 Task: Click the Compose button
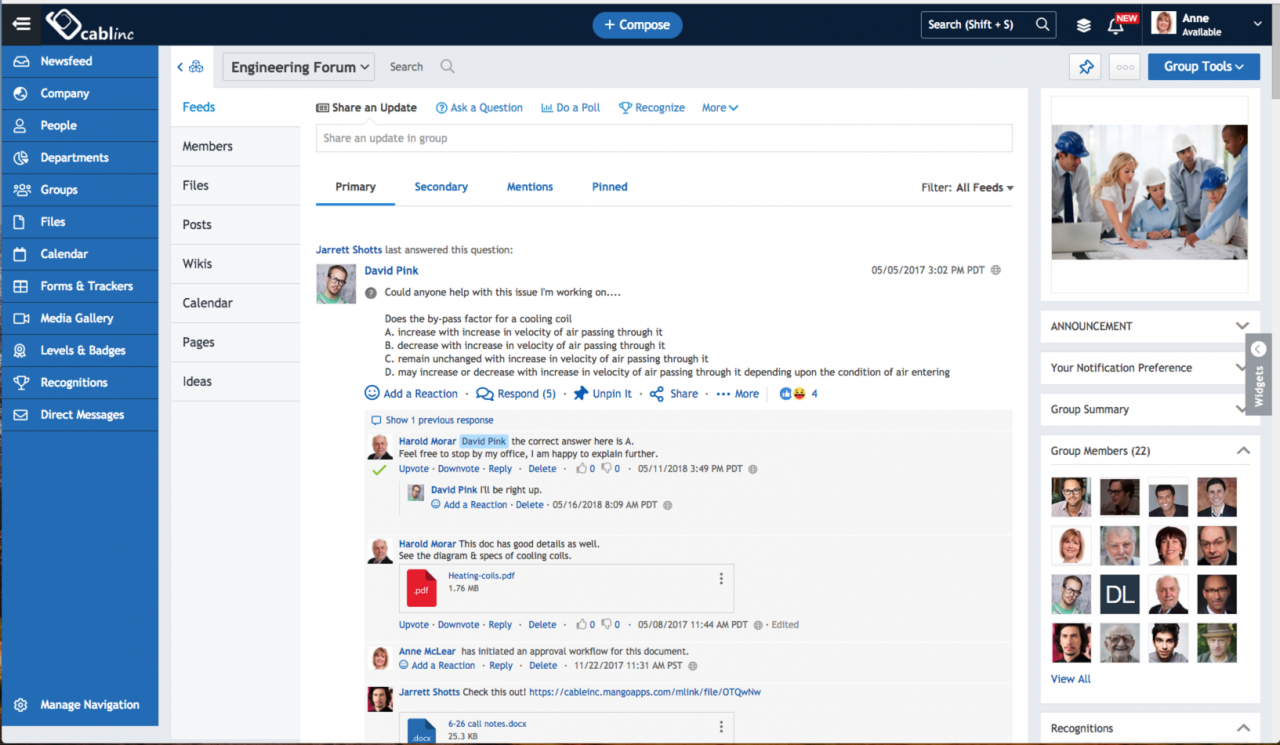click(x=637, y=25)
